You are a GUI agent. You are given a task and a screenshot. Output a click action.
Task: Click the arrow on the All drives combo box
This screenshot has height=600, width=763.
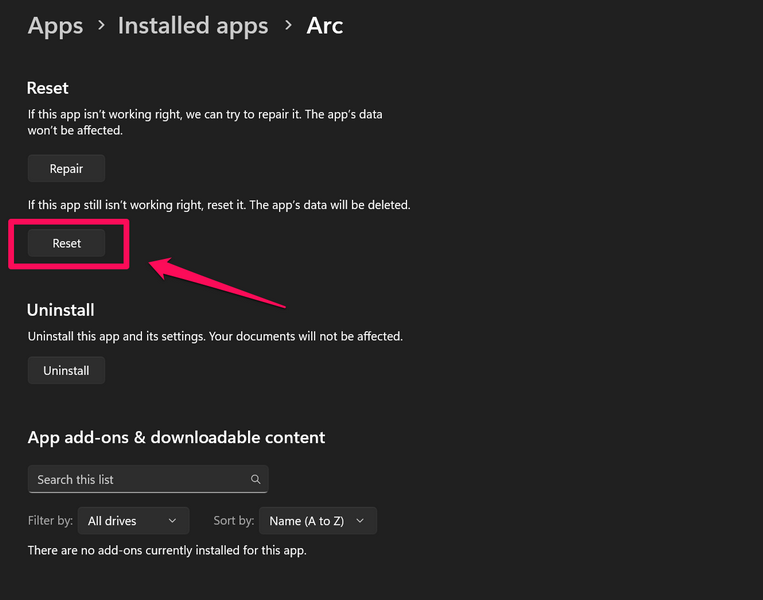point(173,521)
